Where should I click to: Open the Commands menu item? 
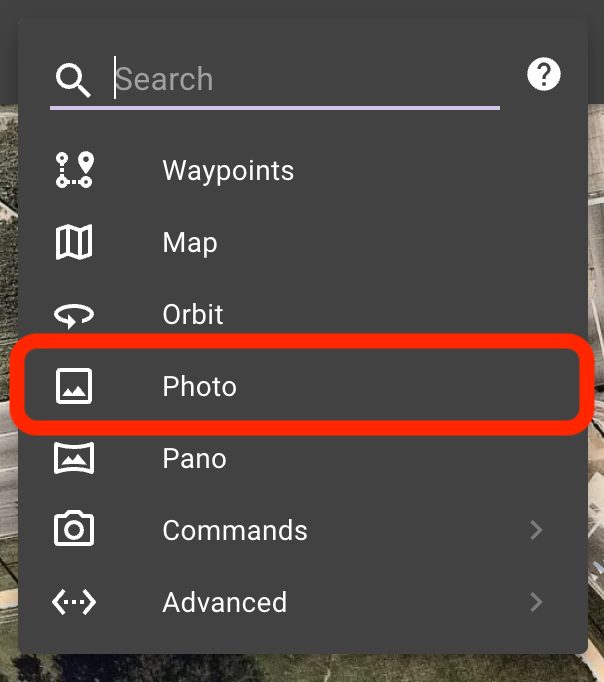click(x=302, y=530)
